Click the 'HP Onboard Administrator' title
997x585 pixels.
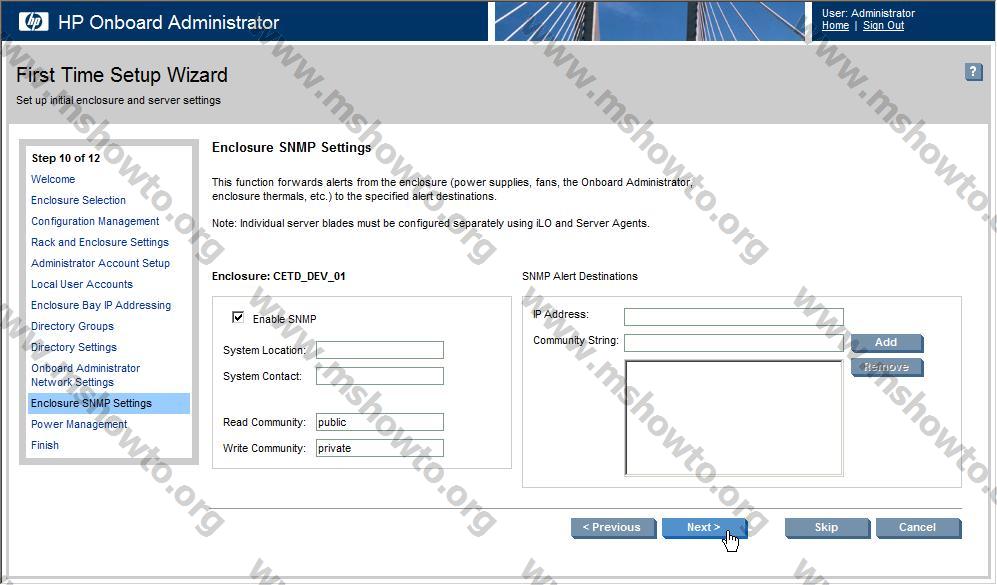[168, 22]
